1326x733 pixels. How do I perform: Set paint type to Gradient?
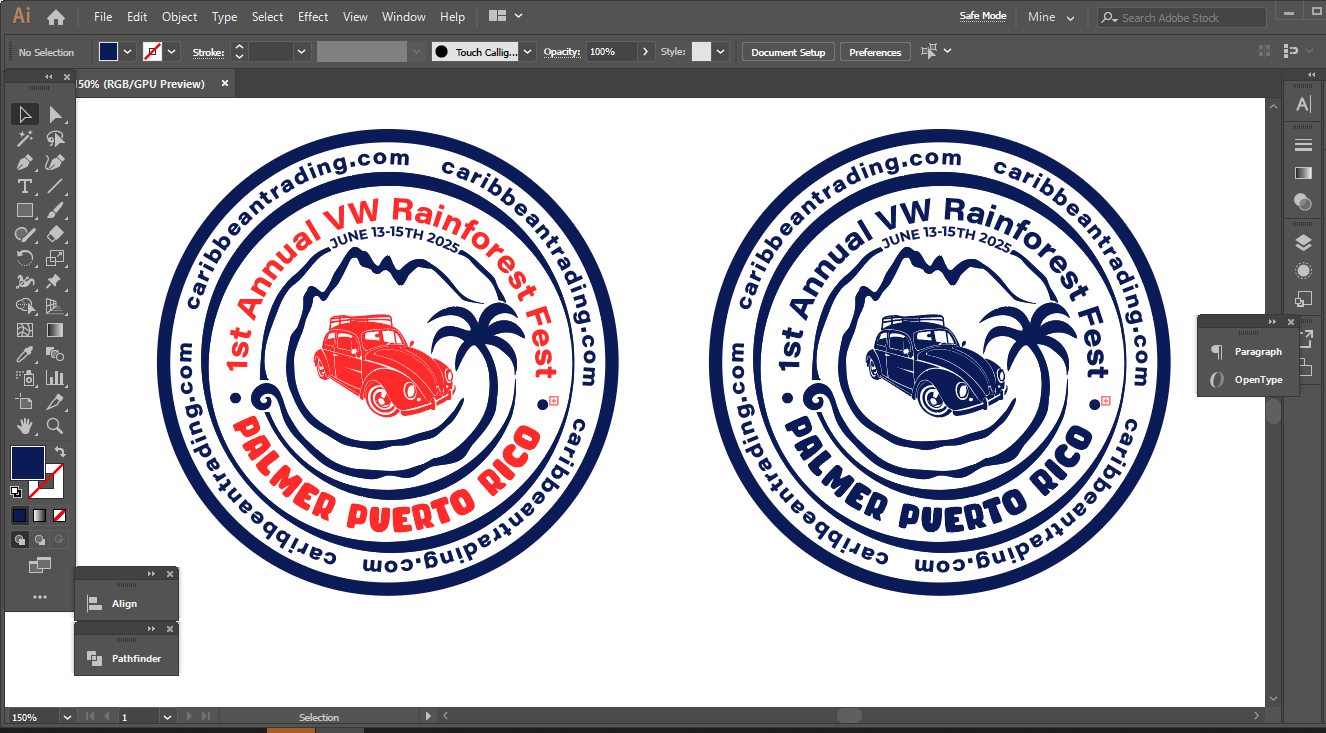pos(40,515)
